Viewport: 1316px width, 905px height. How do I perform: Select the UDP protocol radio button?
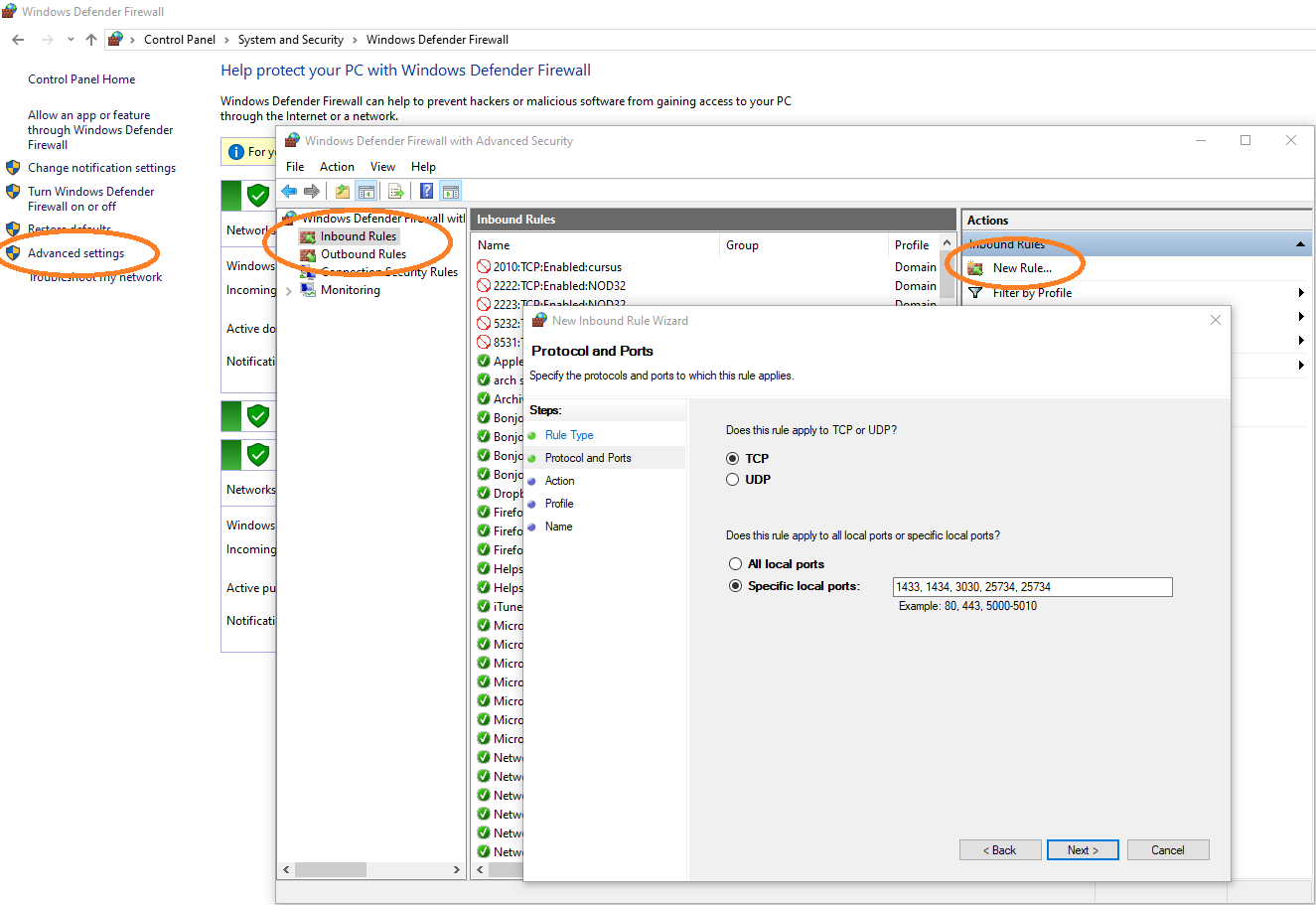point(733,479)
